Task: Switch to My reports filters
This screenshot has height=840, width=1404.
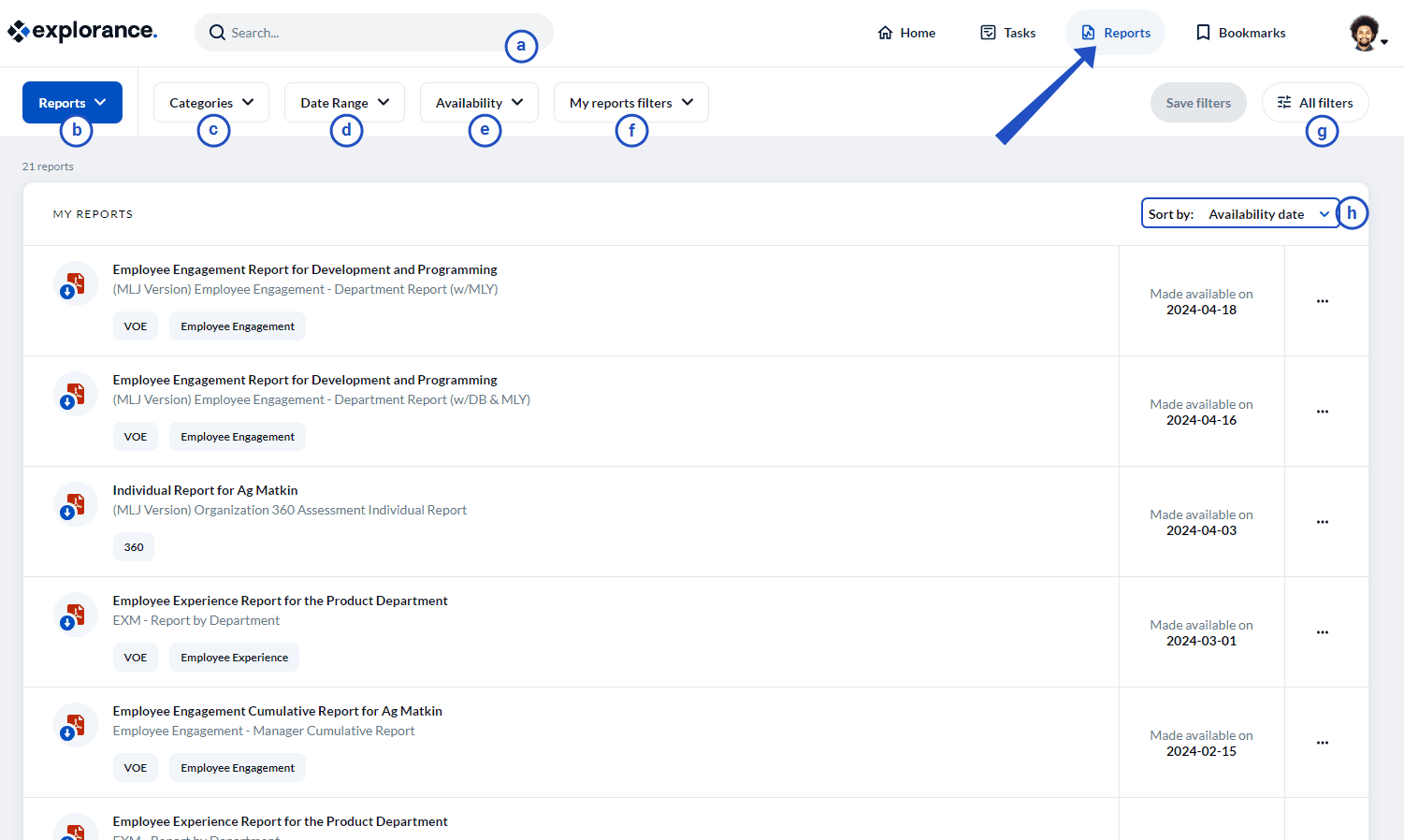Action: coord(630,102)
